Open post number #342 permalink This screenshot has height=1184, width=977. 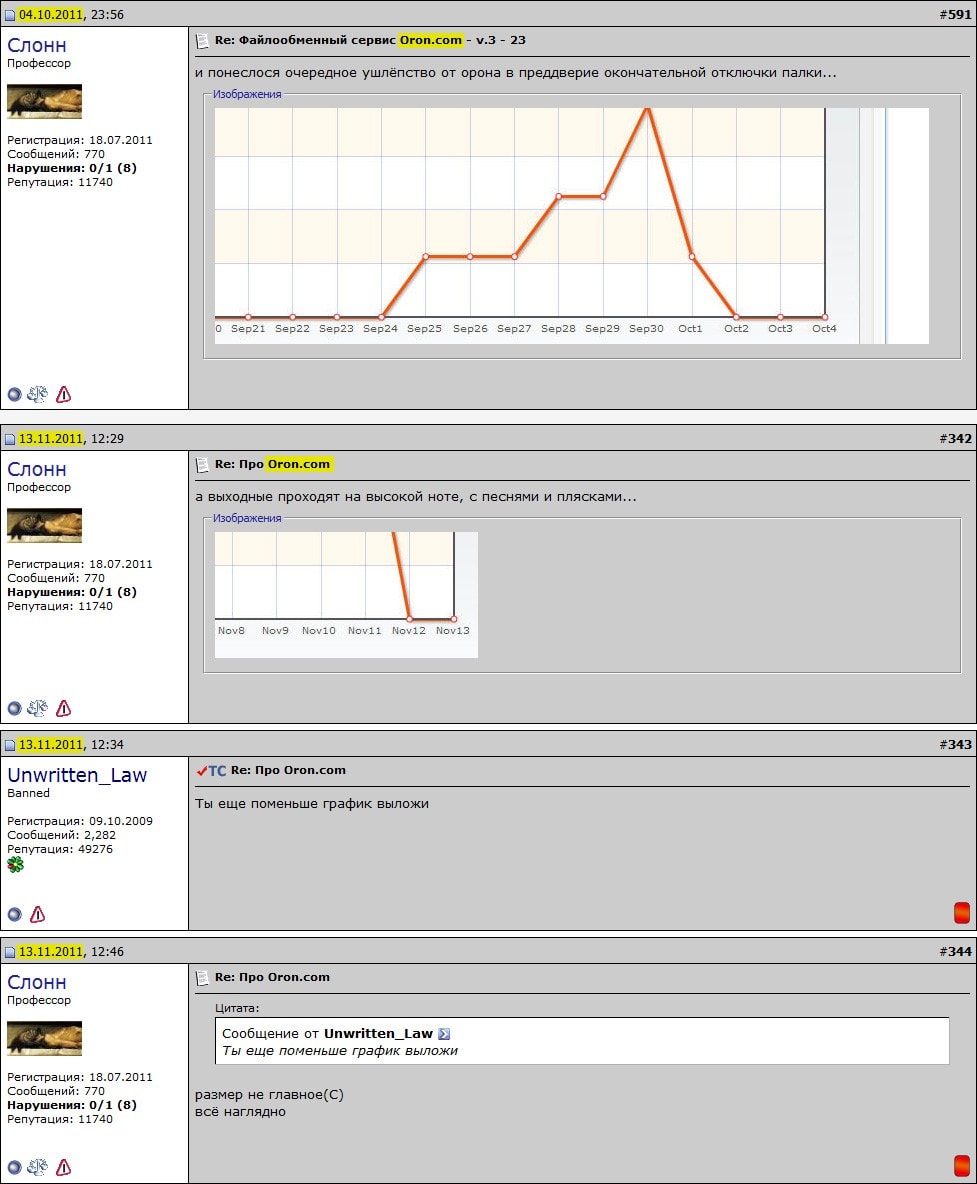point(955,439)
